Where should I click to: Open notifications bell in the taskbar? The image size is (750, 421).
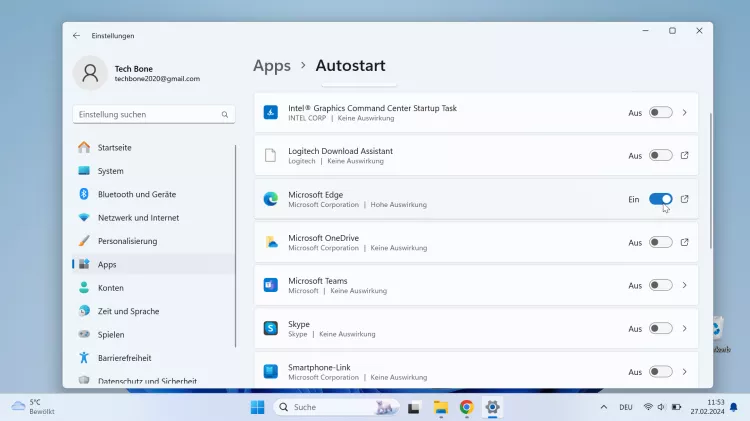(x=734, y=407)
